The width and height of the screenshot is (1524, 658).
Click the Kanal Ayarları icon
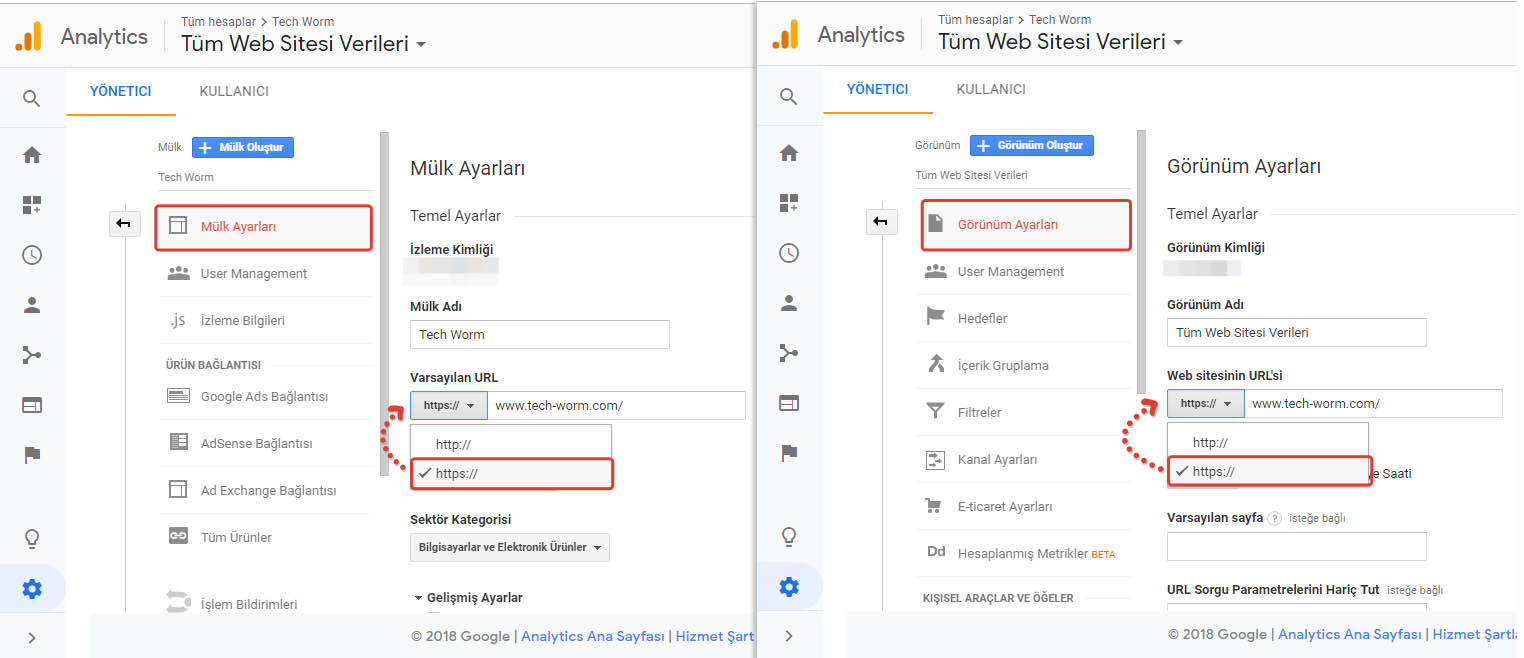coord(935,459)
